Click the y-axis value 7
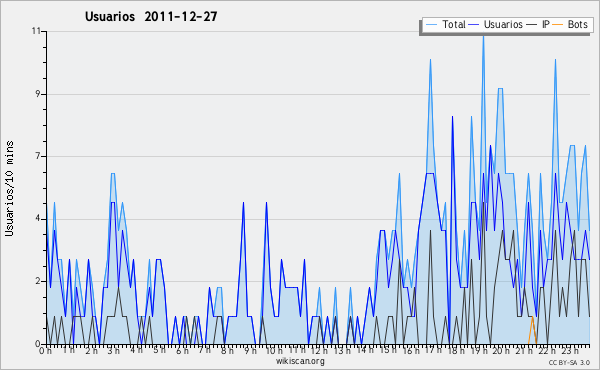Image resolution: width=600 pixels, height=370 pixels. click(38, 156)
